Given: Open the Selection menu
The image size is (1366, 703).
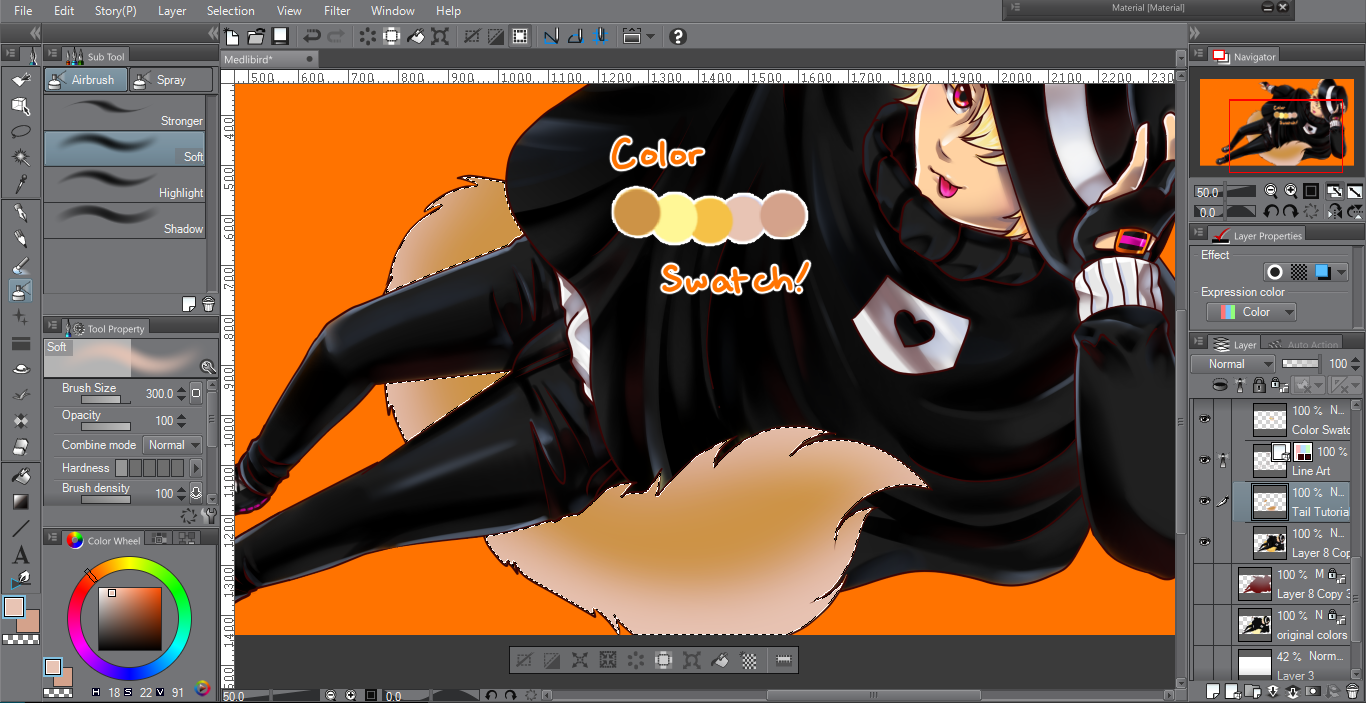Looking at the screenshot, I should (231, 11).
